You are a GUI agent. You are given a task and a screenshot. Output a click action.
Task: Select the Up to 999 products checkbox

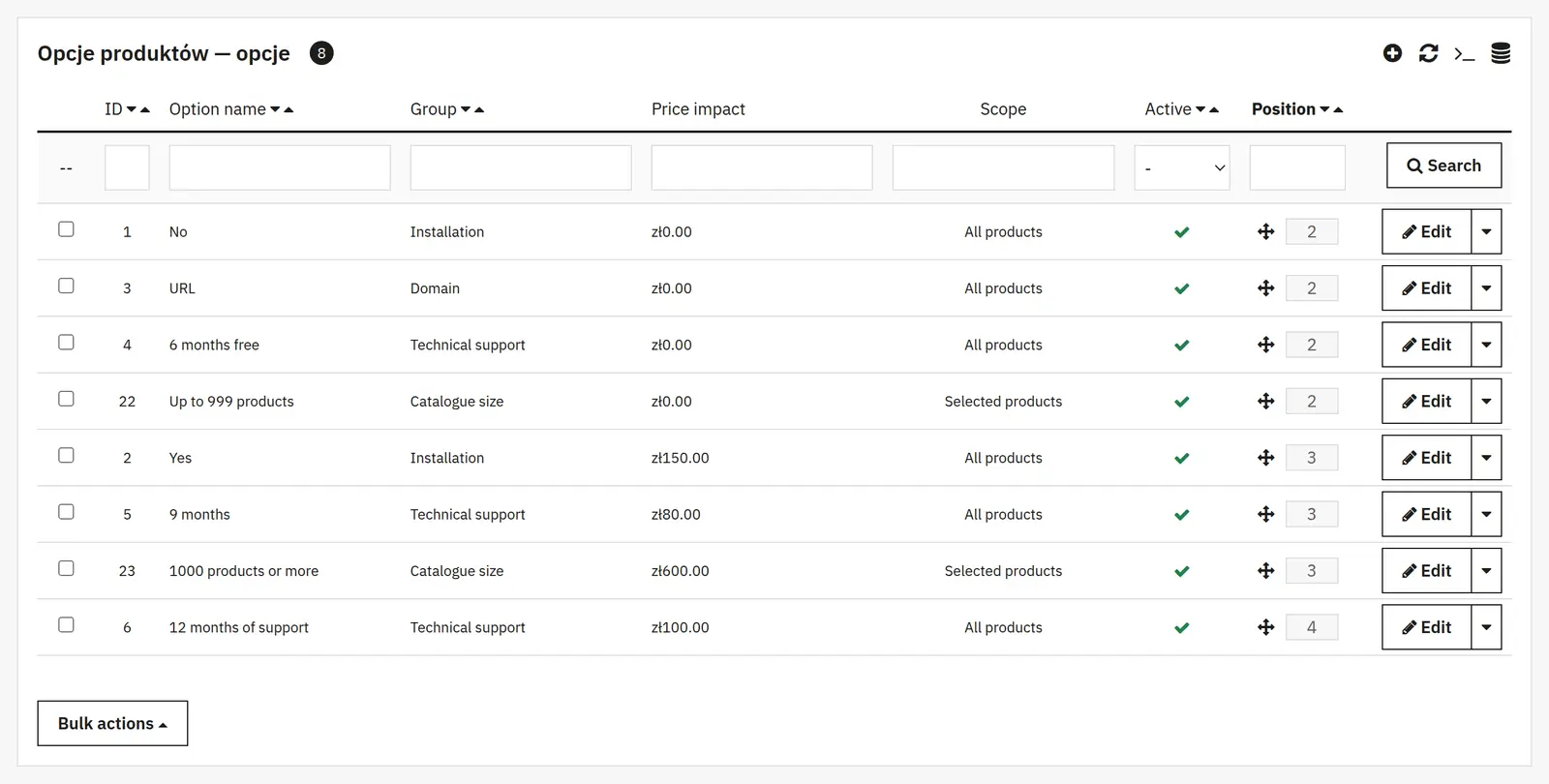66,399
